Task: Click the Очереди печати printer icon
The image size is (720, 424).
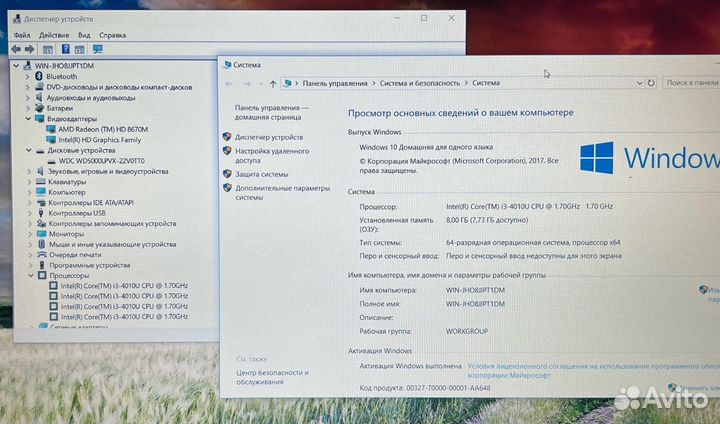Action: [42, 254]
